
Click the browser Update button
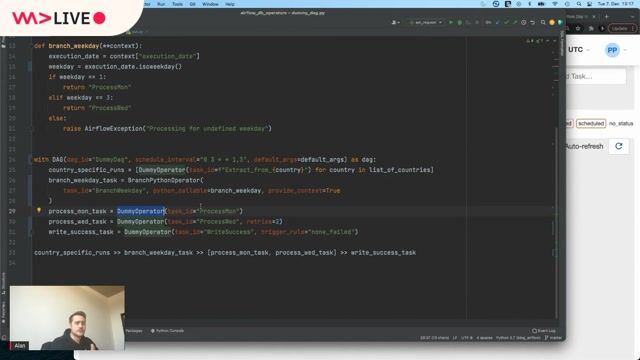point(622,29)
